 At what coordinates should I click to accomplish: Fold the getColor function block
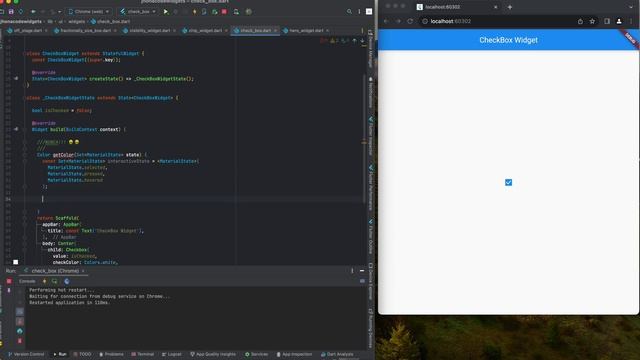pyautogui.click(x=25, y=155)
